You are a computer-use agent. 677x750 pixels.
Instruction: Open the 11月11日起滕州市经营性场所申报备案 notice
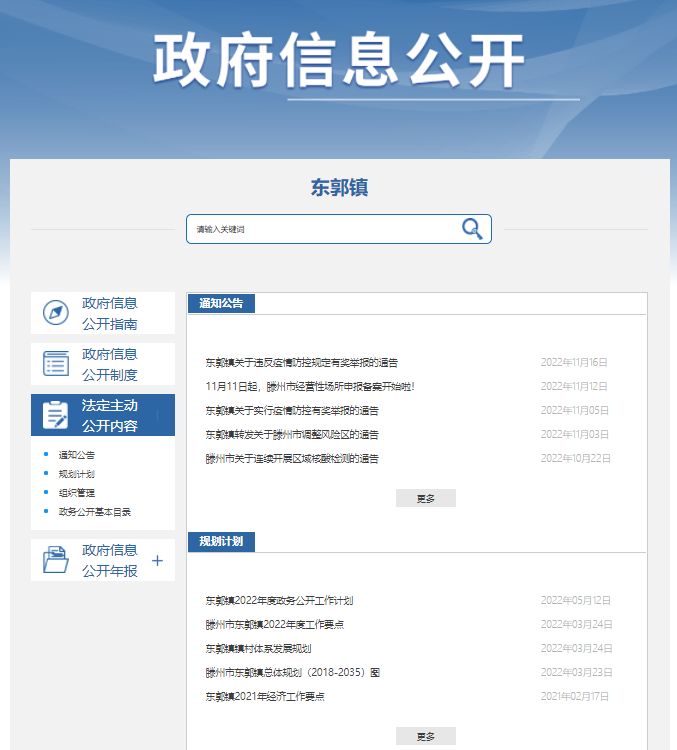(x=309, y=386)
